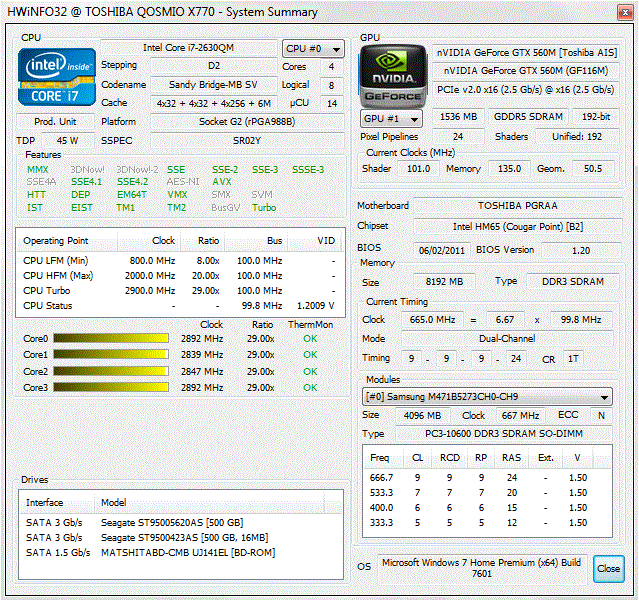Click the 1536 MB video memory field
The image size is (639, 601).
(x=458, y=117)
